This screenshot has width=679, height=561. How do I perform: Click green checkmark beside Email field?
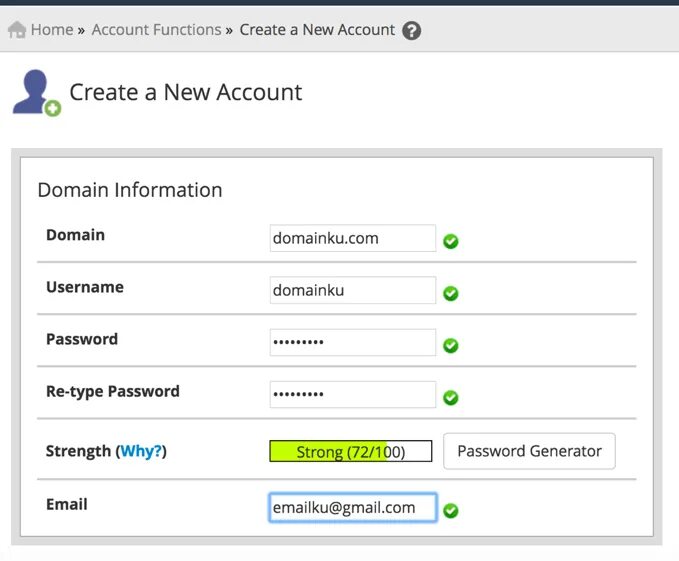[x=451, y=510]
